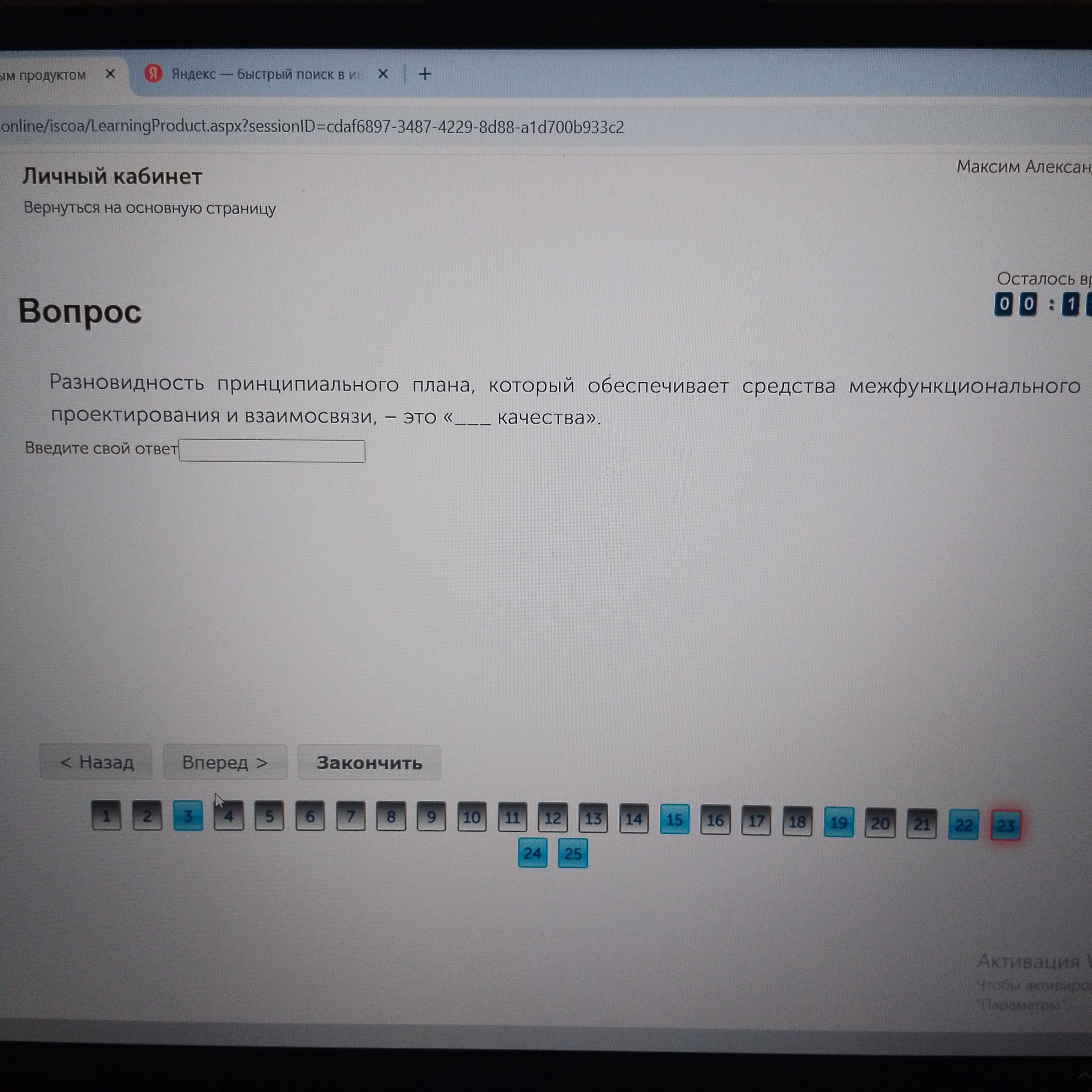
Task: Go to question 16
Action: point(715,820)
